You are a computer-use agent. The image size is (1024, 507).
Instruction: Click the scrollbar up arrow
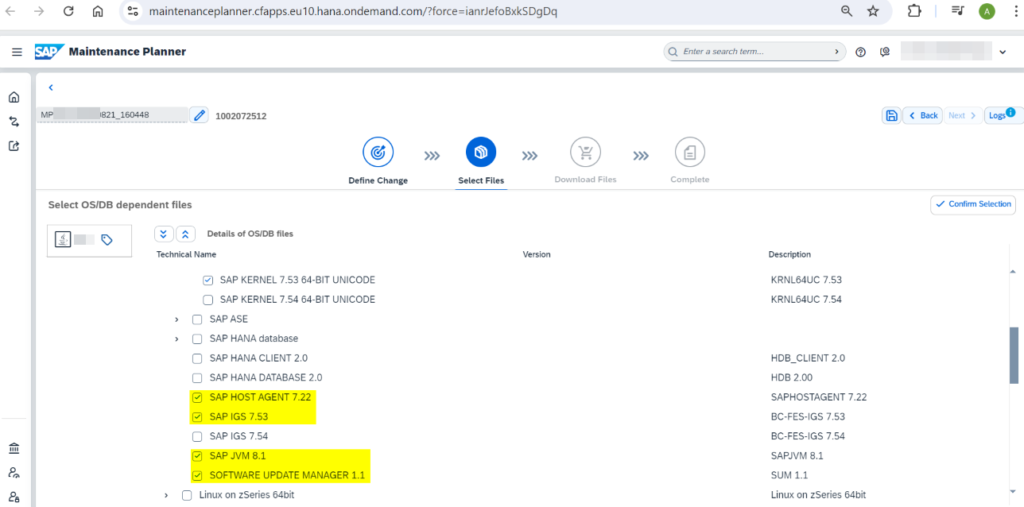pyautogui.click(x=1014, y=271)
